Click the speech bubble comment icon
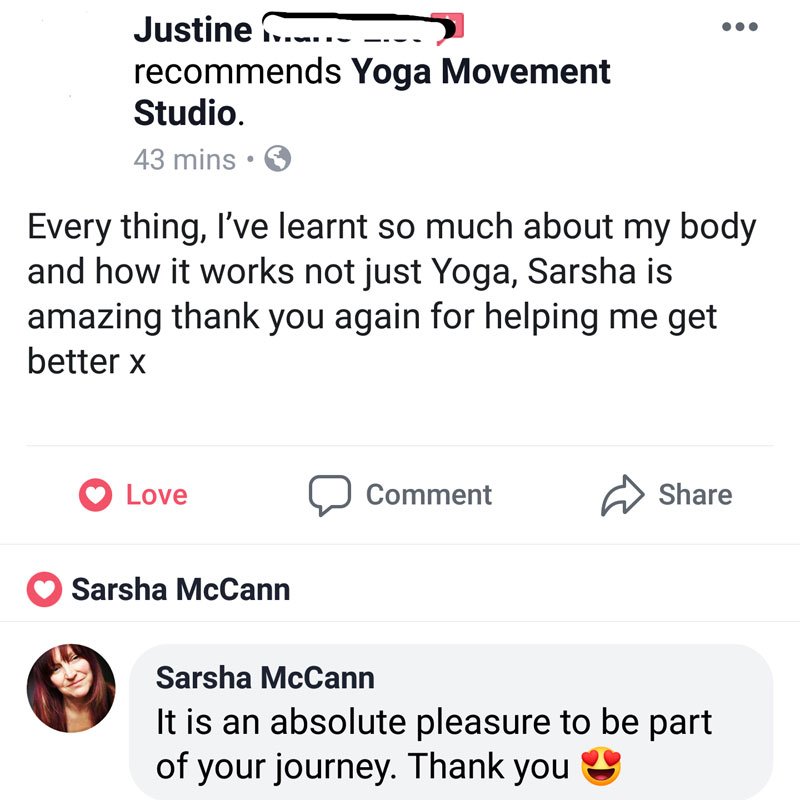Screen dimensions: 800x800 (x=330, y=495)
